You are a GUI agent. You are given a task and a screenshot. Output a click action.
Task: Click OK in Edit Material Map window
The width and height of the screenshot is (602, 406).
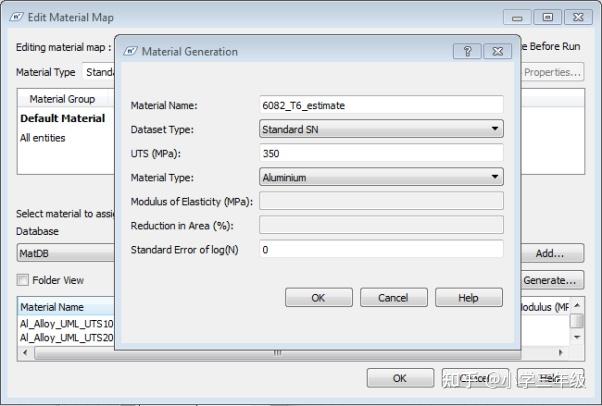click(x=400, y=378)
